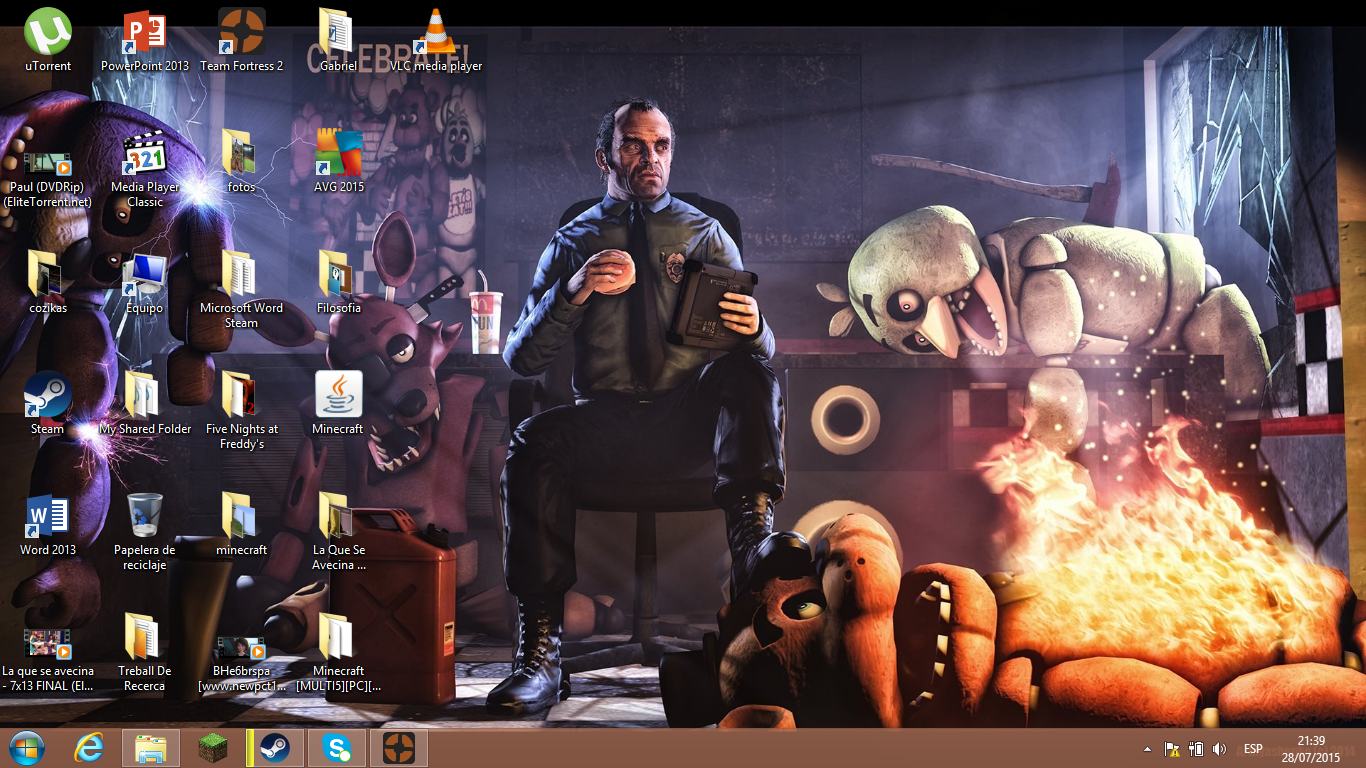Expand the hidden system tray icons arrow
The width and height of the screenshot is (1366, 768).
[1147, 749]
